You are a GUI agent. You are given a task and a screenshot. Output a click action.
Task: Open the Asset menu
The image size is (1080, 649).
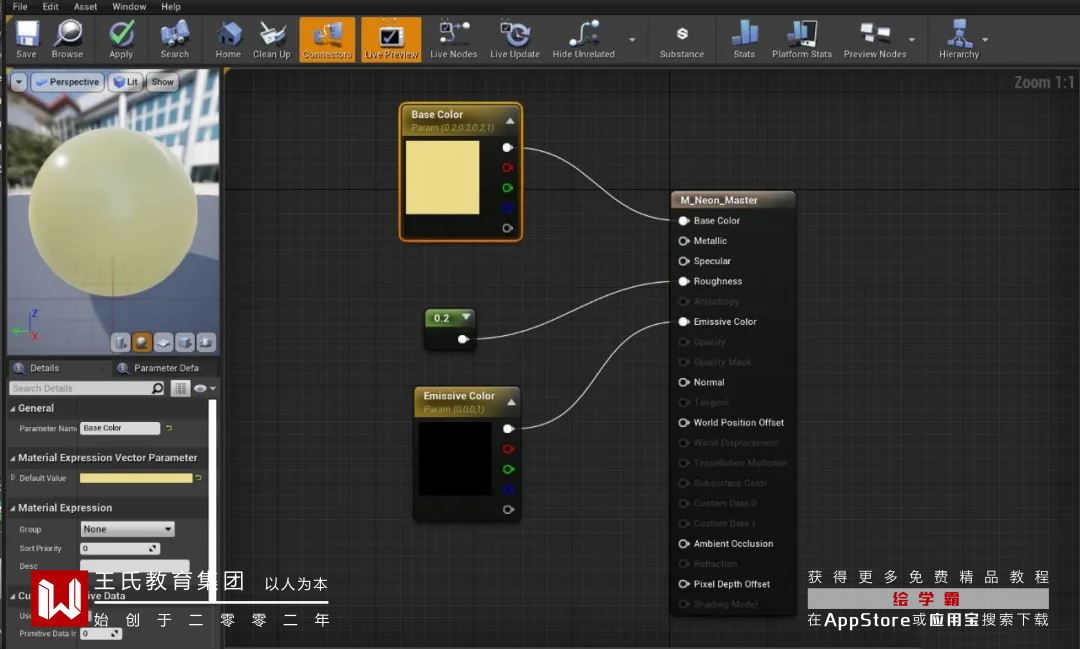(85, 6)
